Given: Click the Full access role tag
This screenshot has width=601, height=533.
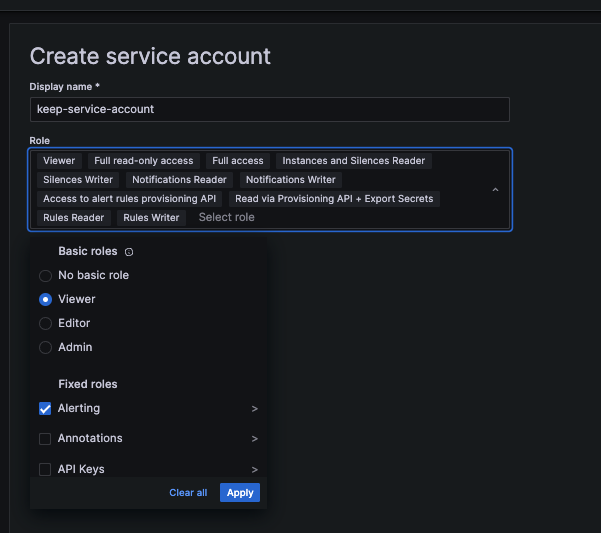Looking at the screenshot, I should (x=238, y=161).
